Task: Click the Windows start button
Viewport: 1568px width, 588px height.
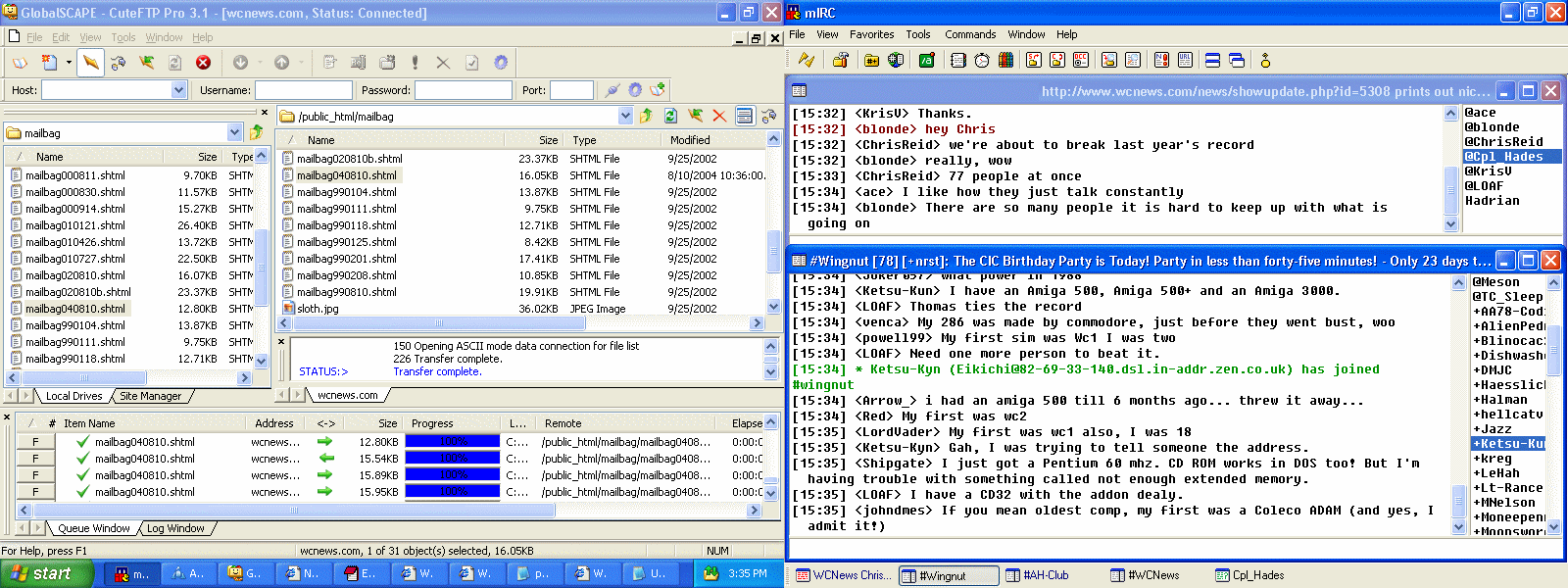Action: pyautogui.click(x=46, y=573)
